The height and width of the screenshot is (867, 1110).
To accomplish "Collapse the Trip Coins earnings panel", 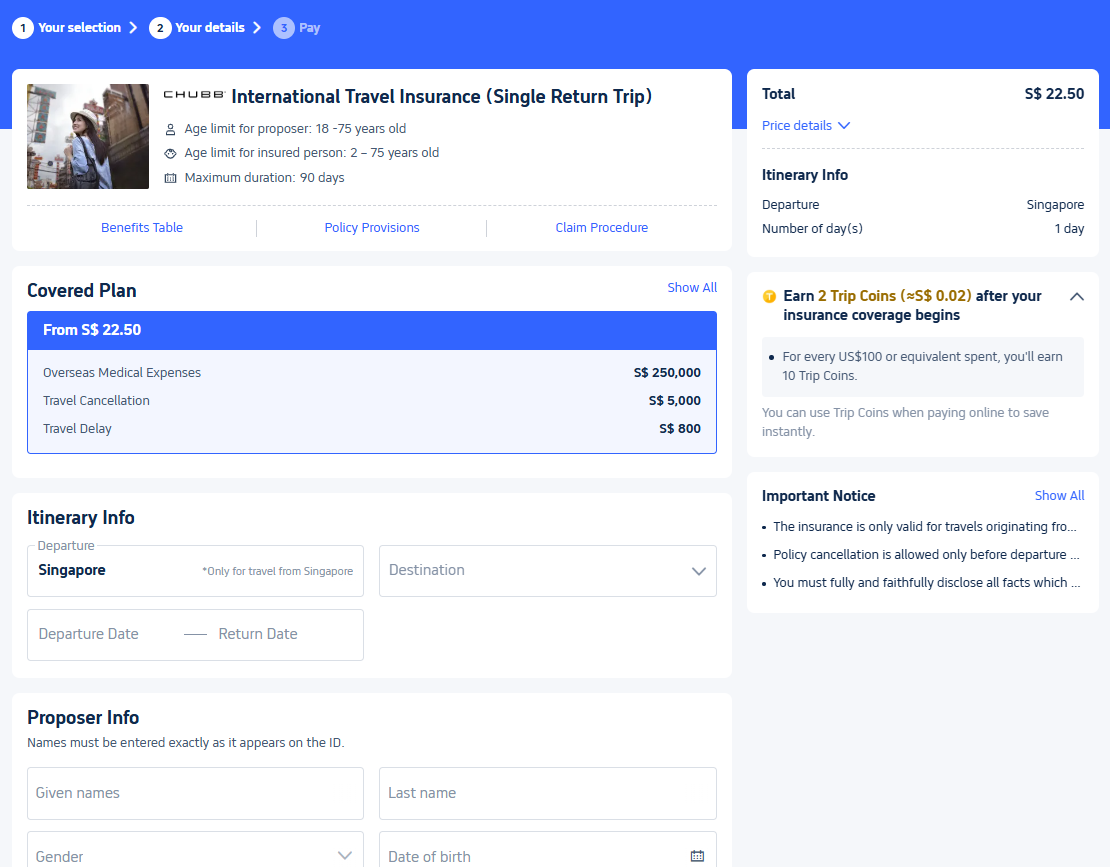I will [1077, 297].
